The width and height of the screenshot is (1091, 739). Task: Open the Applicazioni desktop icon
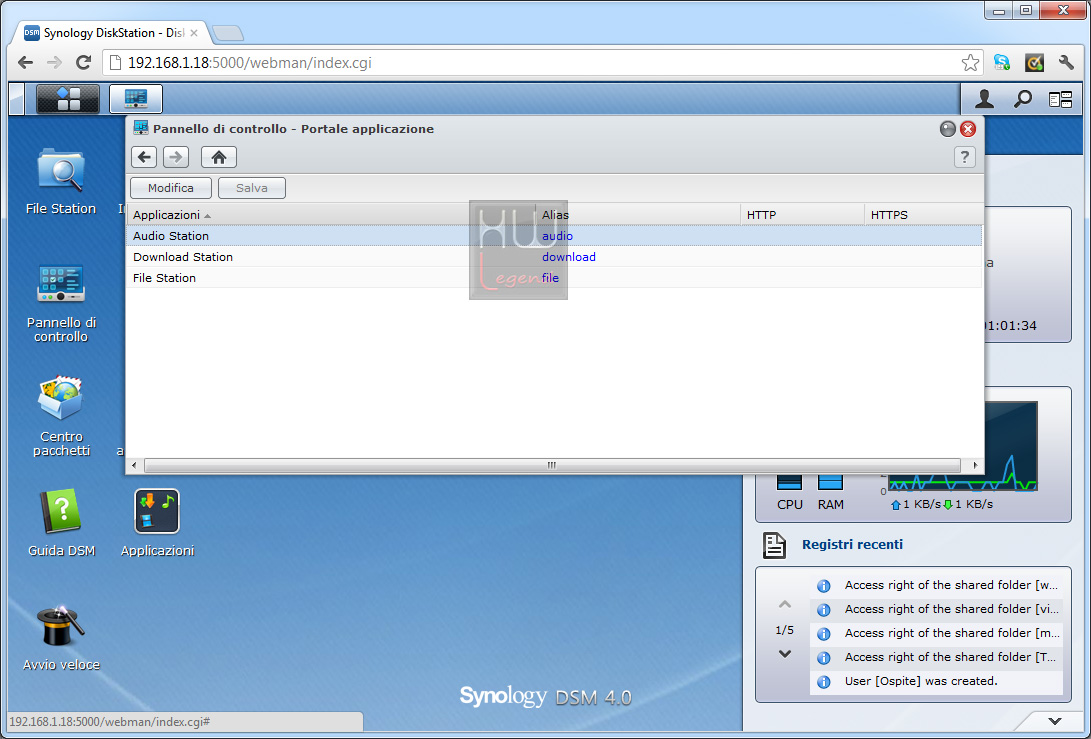coord(157,523)
